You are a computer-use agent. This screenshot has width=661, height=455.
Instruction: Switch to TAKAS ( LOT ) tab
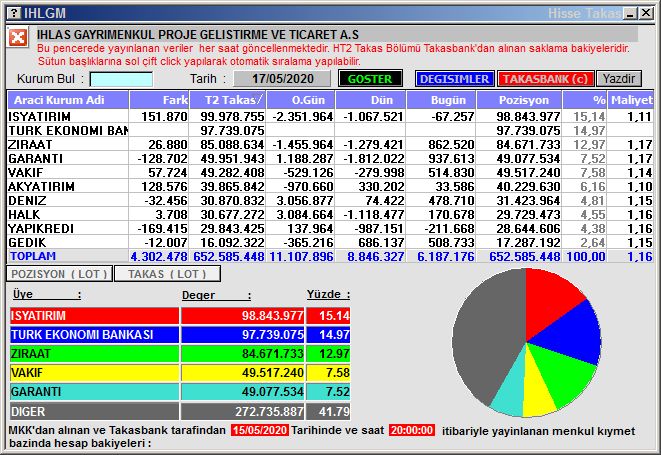click(167, 274)
